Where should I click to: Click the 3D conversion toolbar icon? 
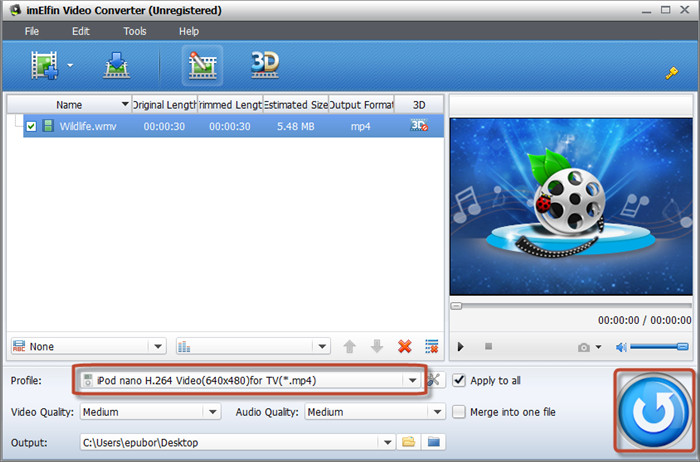point(265,65)
